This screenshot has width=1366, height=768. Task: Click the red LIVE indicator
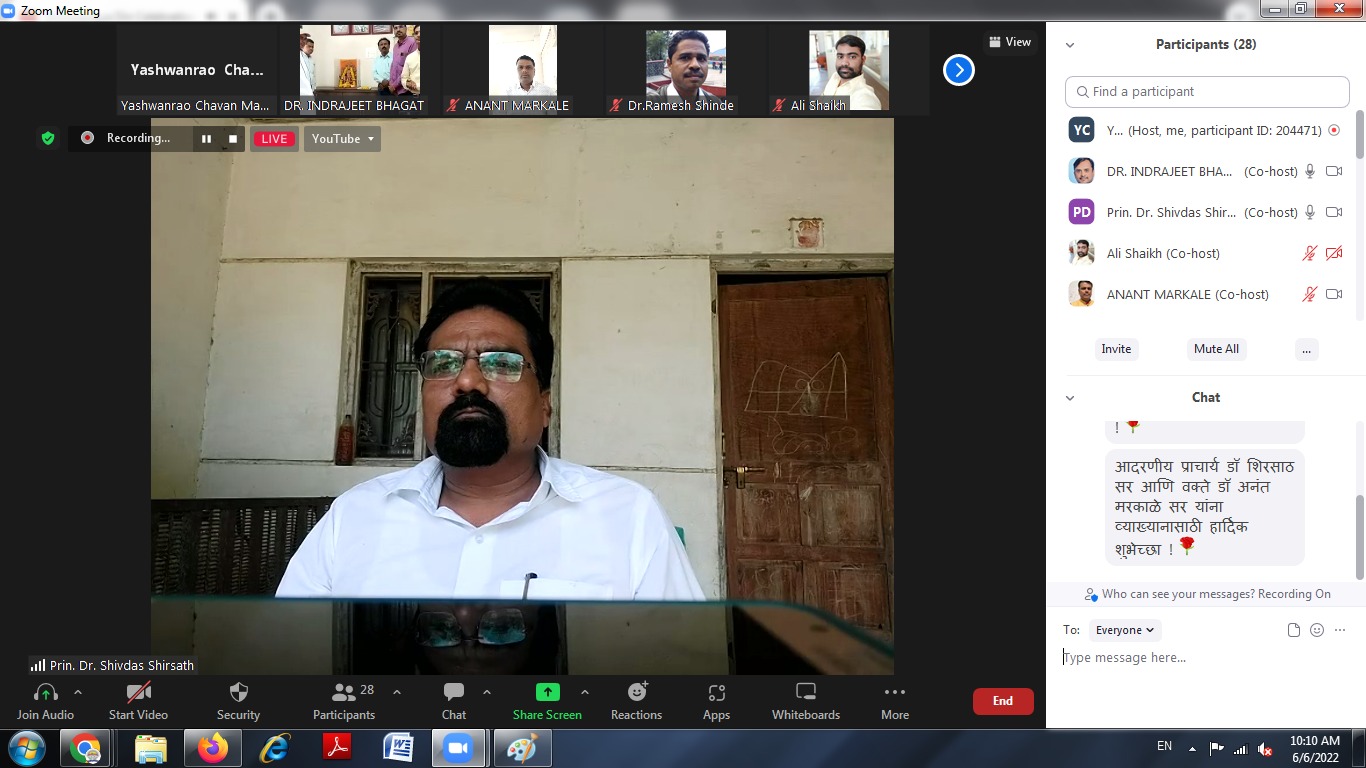pos(274,139)
